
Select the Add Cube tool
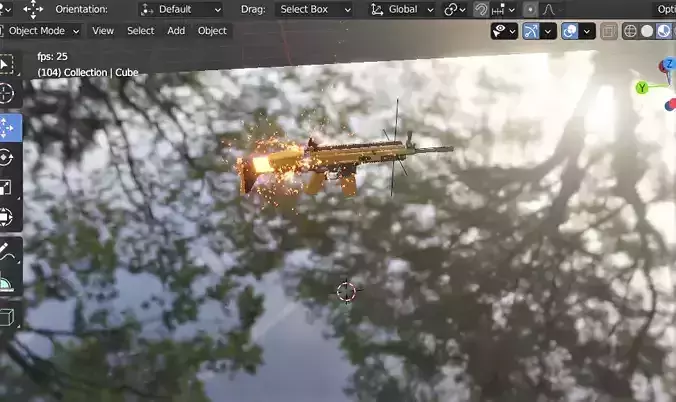7,317
